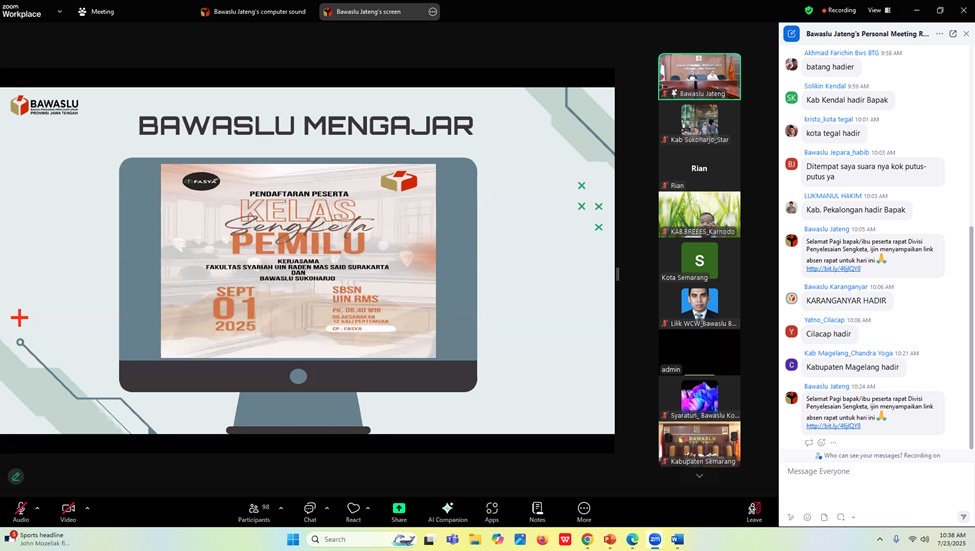Click the green Share screen button
The image size is (975, 551).
click(399, 512)
